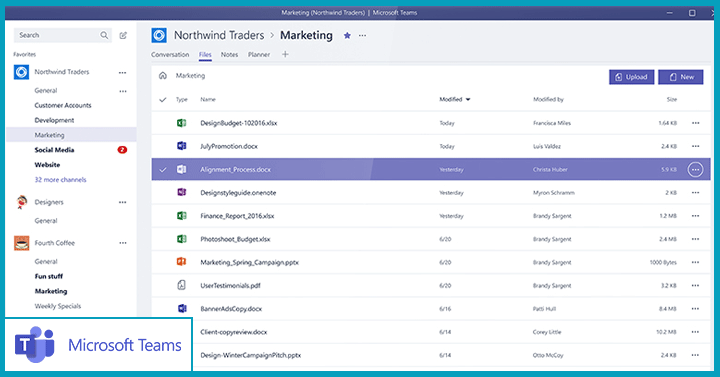Open more options for JulyPromotion.docx
Screen dimensions: 720x377
click(696, 146)
